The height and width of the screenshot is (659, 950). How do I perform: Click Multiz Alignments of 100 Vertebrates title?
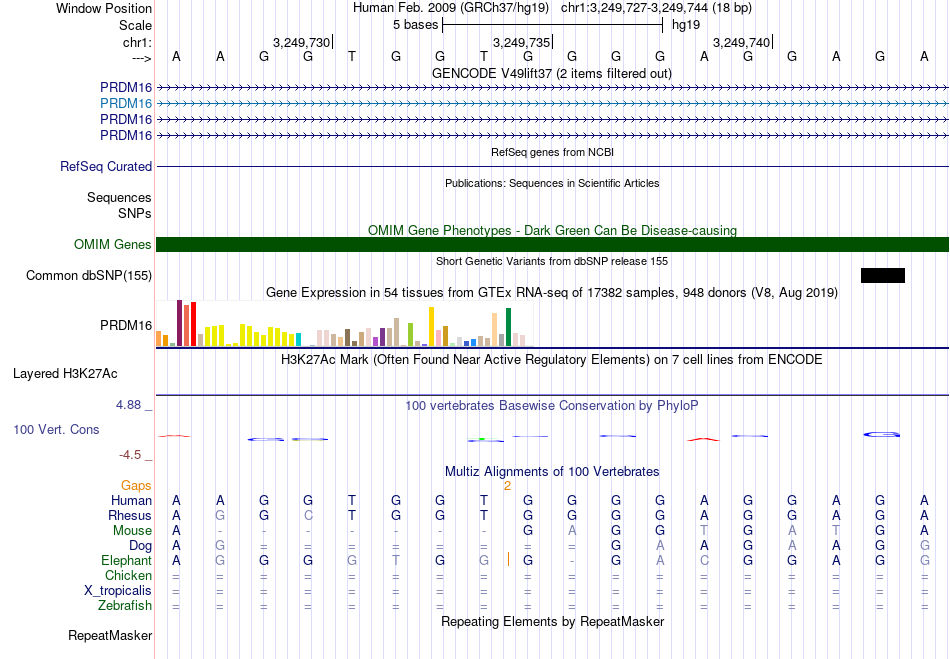click(552, 471)
